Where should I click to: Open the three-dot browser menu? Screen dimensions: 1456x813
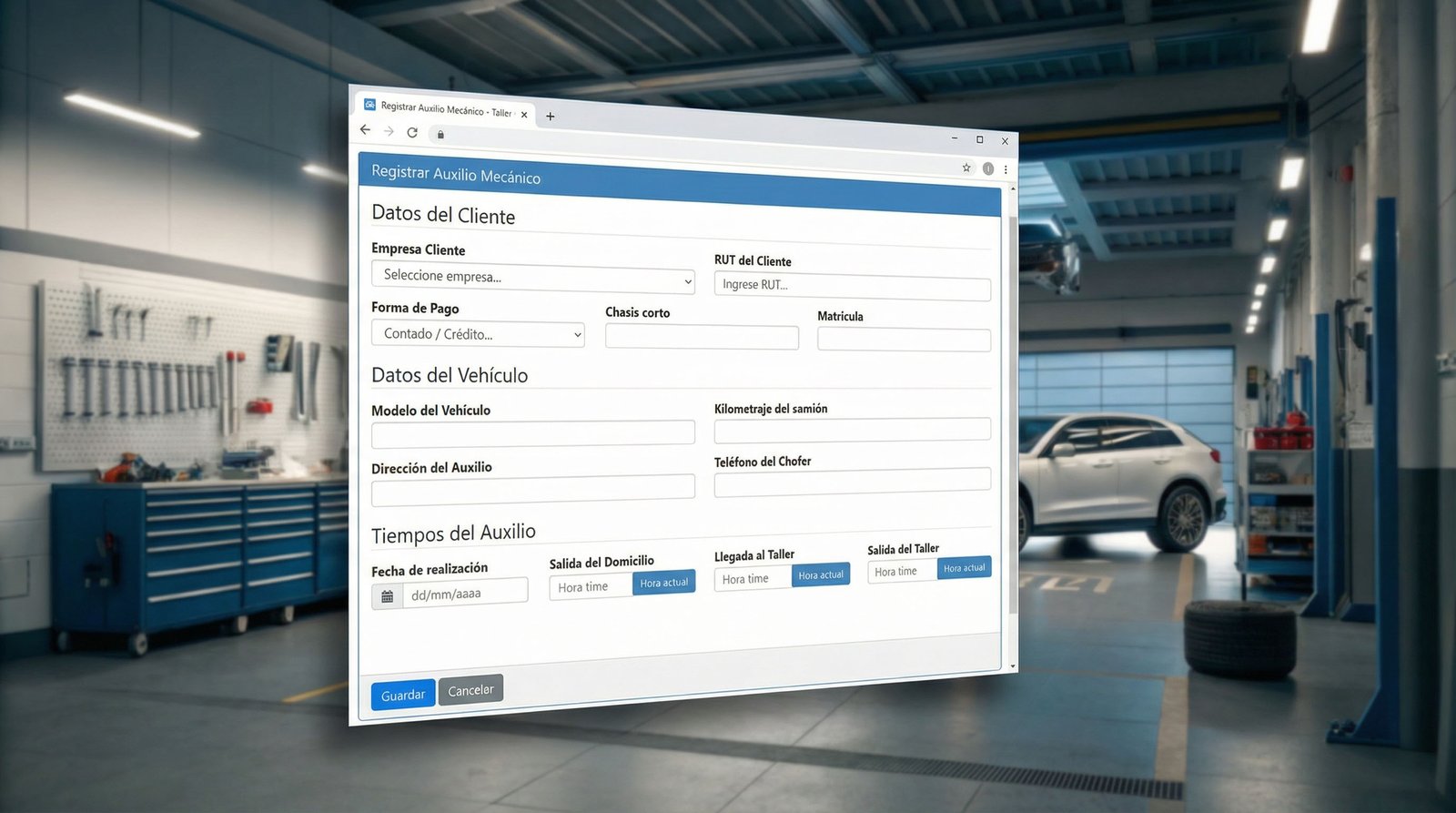tap(1006, 169)
